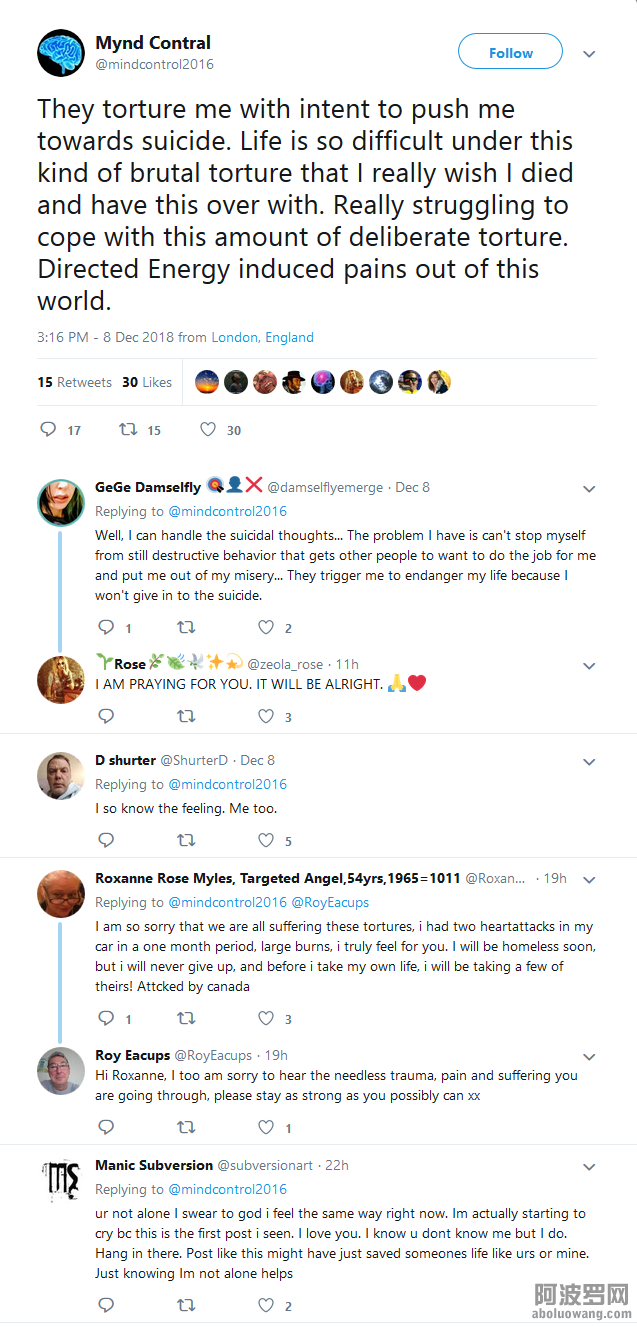Reply to GeGe Damselfly's comment
The width and height of the screenshot is (637, 1327).
tap(106, 628)
